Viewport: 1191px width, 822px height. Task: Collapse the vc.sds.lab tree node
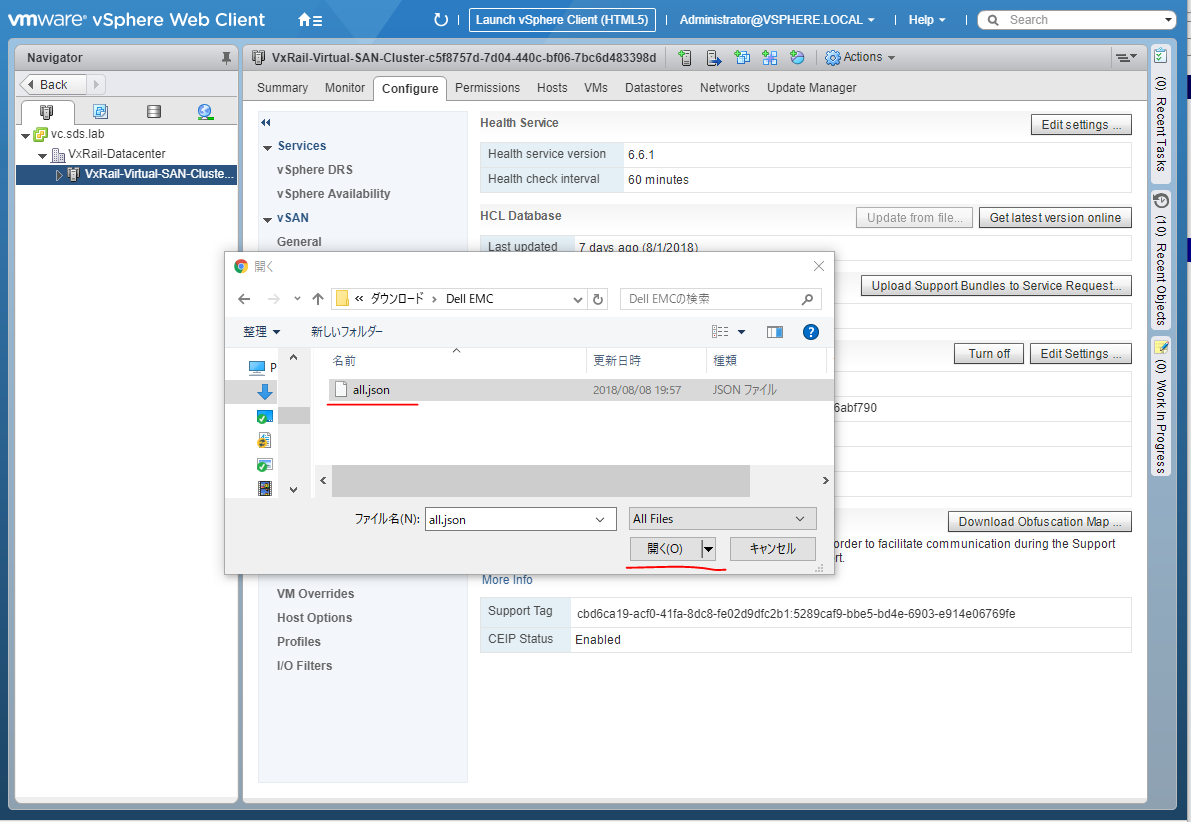point(26,135)
